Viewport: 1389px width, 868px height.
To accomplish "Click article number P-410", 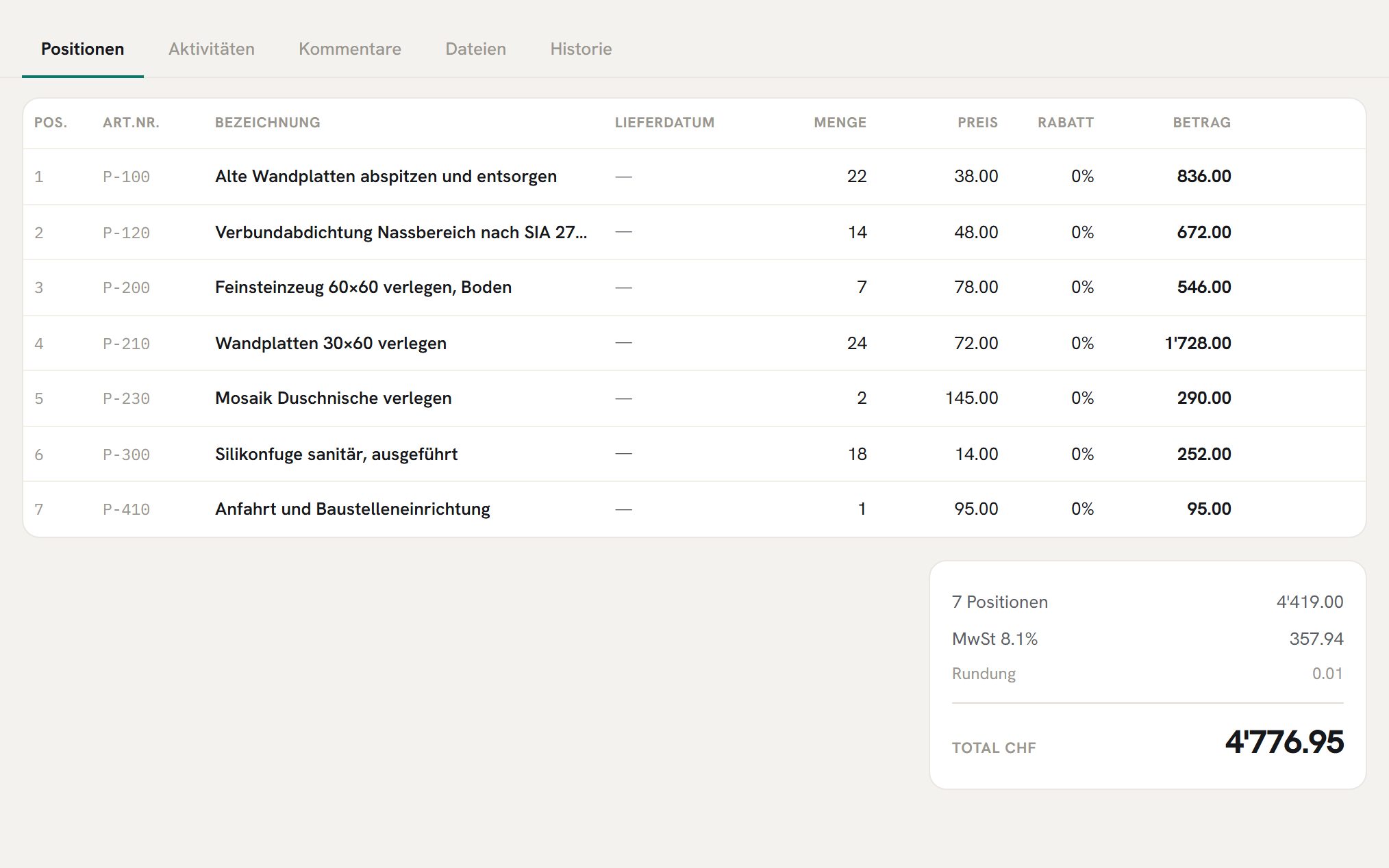I will pyautogui.click(x=126, y=510).
